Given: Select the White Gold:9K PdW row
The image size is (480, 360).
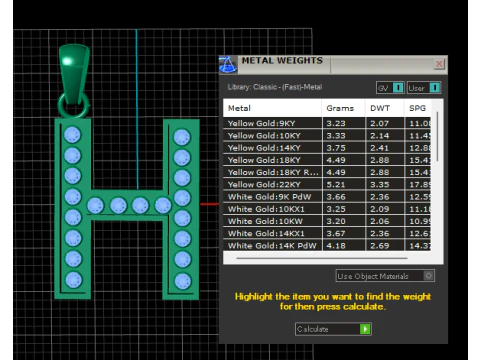Looking at the screenshot, I should (x=327, y=197).
